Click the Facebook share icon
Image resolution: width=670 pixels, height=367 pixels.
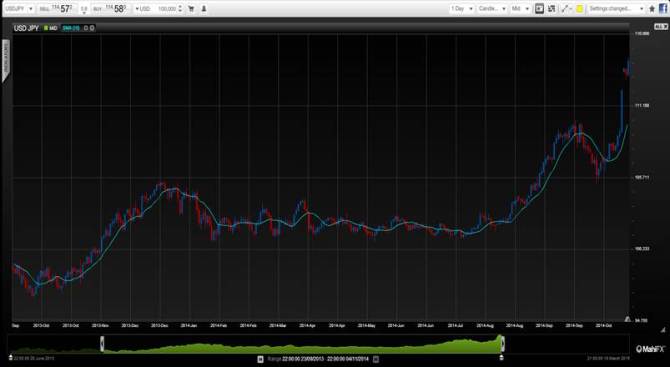pyautogui.click(x=663, y=8)
